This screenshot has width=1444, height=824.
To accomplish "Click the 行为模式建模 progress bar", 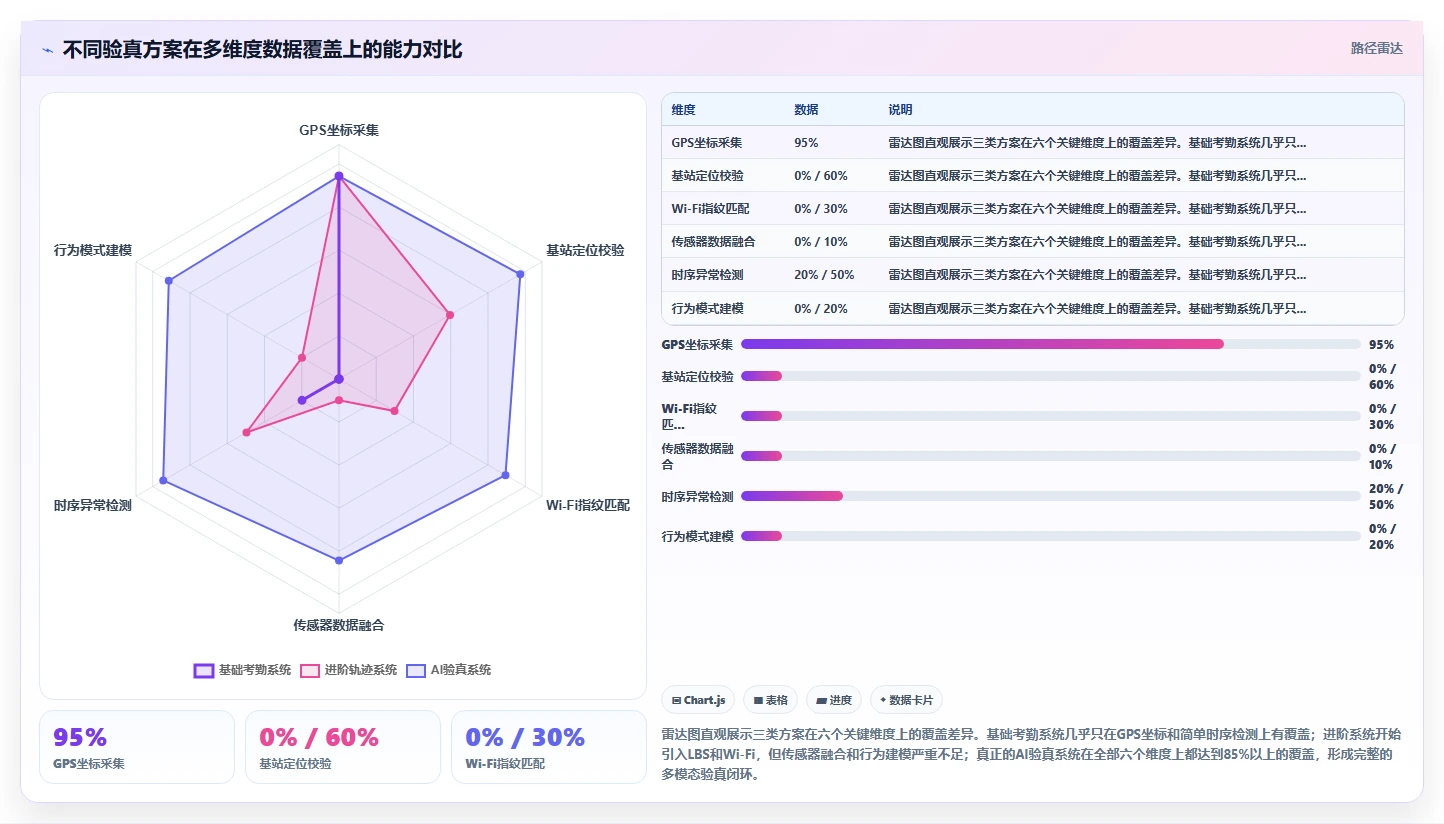I will pos(1051,536).
